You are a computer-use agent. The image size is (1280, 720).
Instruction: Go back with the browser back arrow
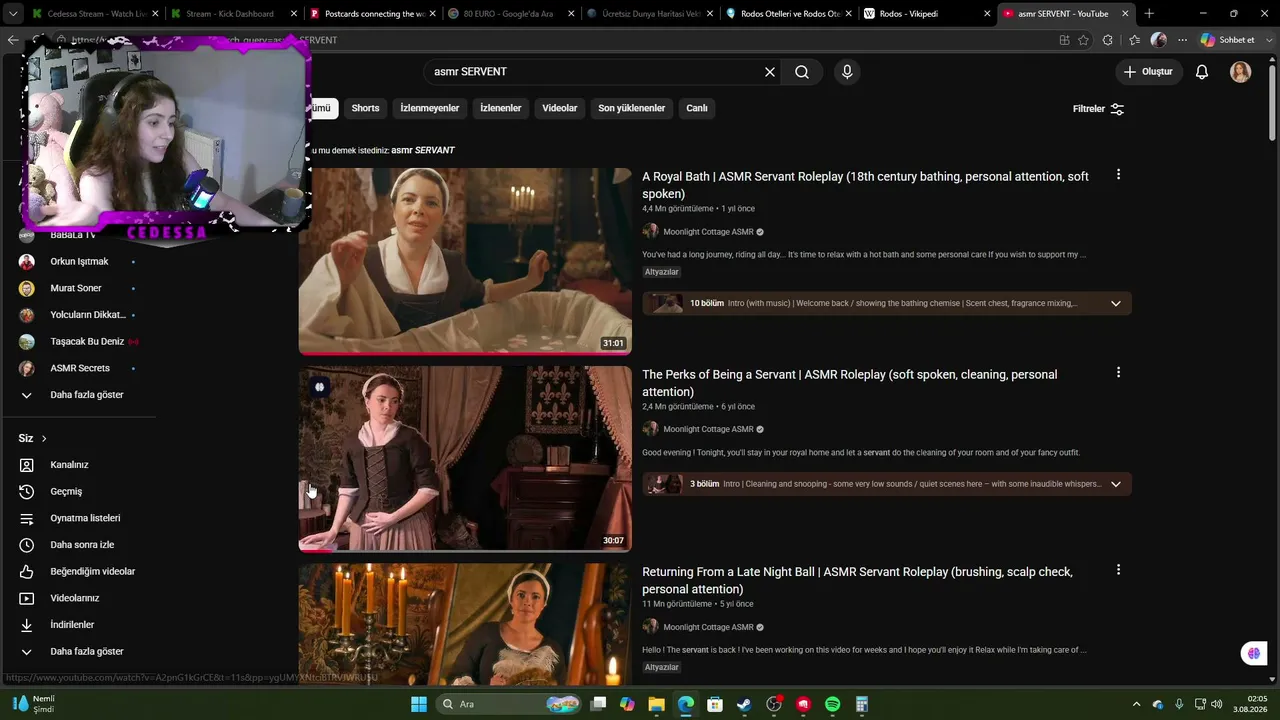pos(13,40)
